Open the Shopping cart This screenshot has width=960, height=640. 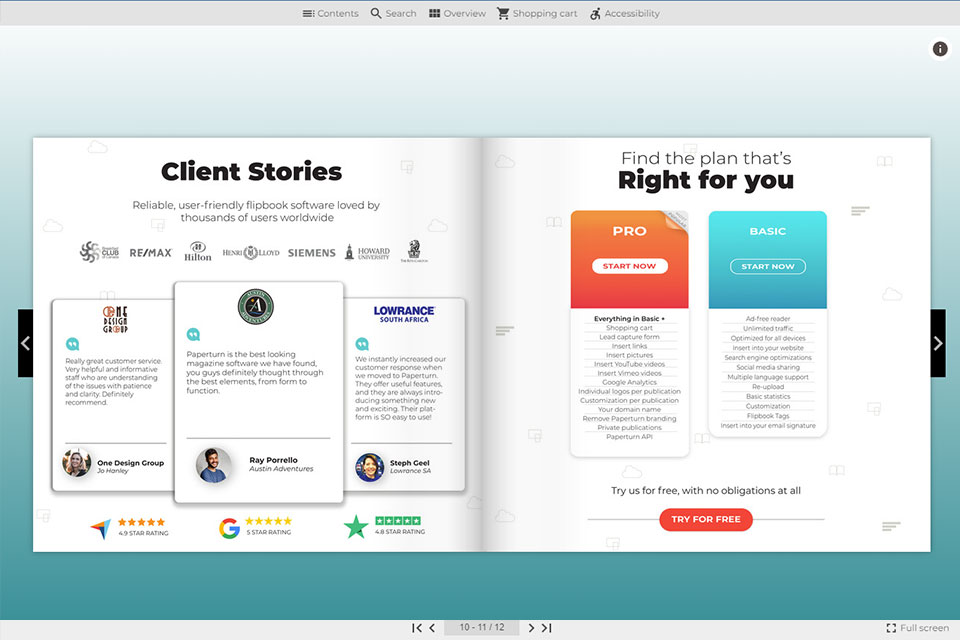coord(537,13)
